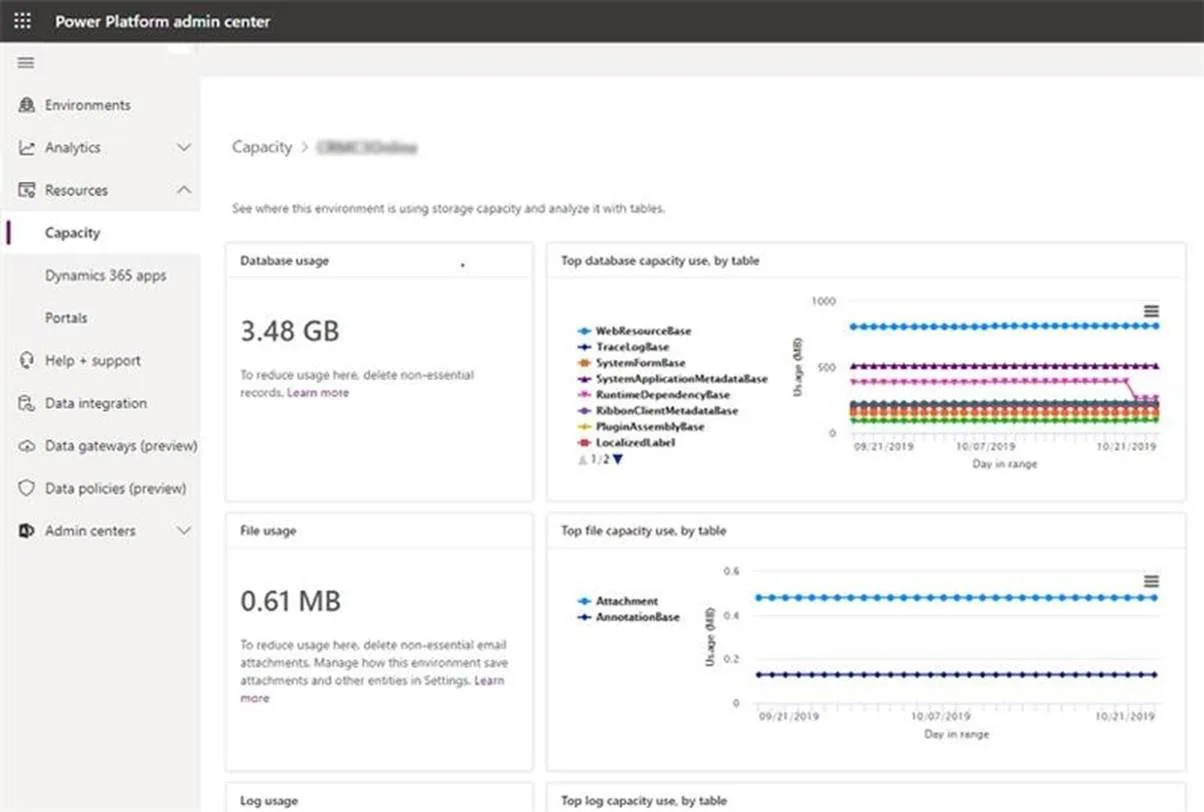This screenshot has height=812, width=1204.
Task: Click Top log capacity use header
Action: click(x=644, y=801)
